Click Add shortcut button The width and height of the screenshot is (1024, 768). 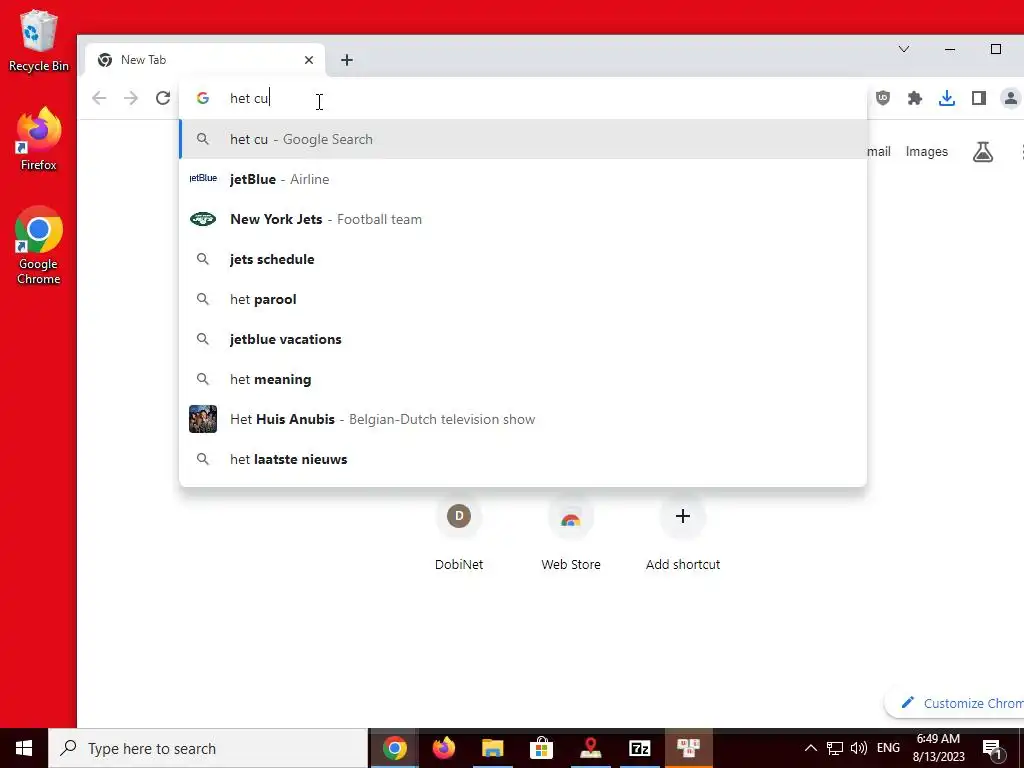682,534
